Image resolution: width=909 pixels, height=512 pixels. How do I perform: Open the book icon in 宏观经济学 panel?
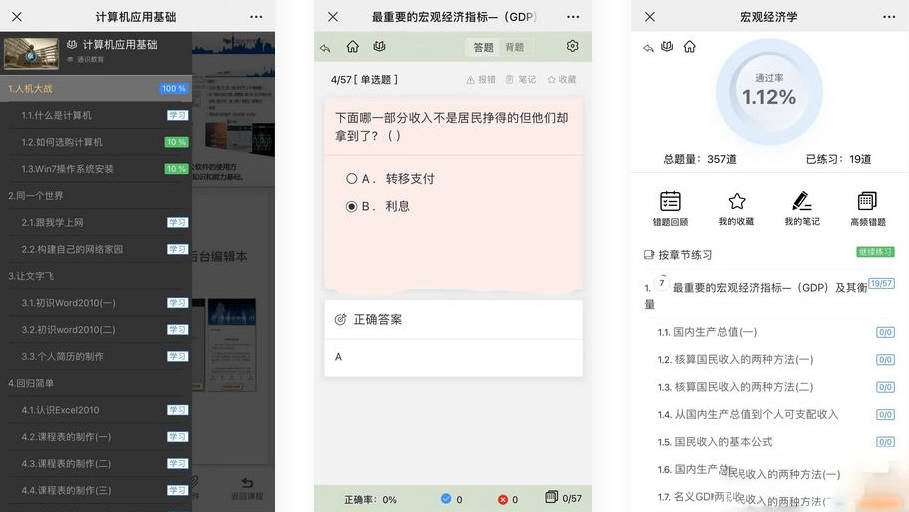[667, 46]
